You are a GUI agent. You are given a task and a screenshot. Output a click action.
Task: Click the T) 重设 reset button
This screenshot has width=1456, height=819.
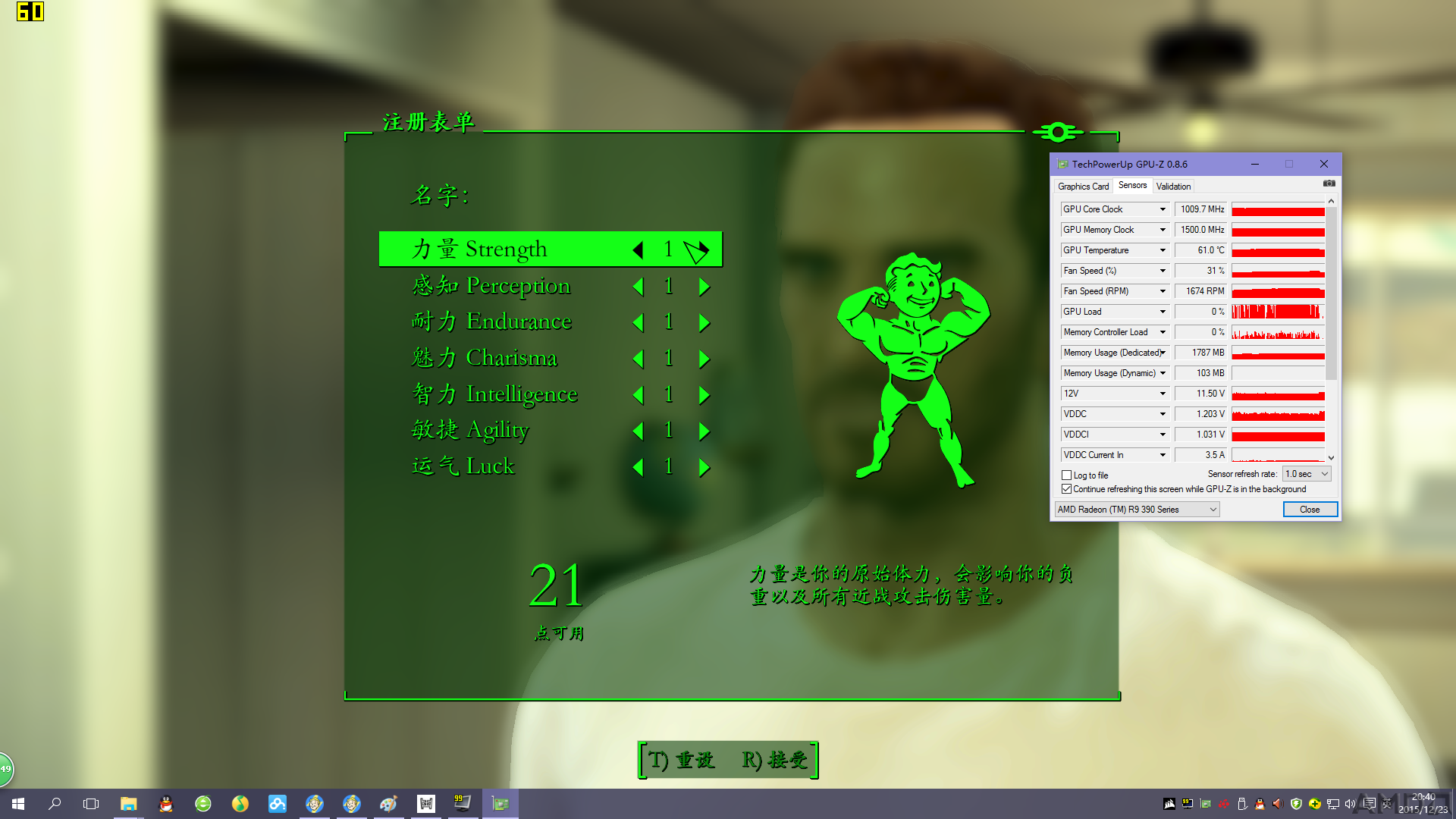682,760
